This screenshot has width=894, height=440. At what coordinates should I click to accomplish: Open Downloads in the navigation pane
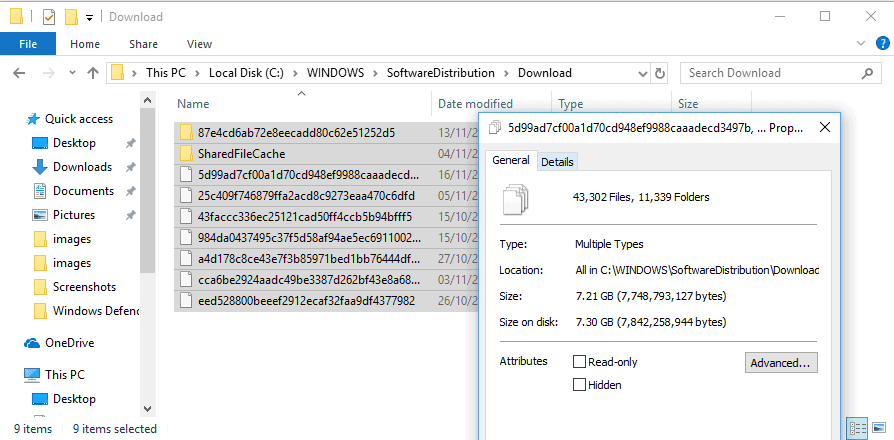82,166
